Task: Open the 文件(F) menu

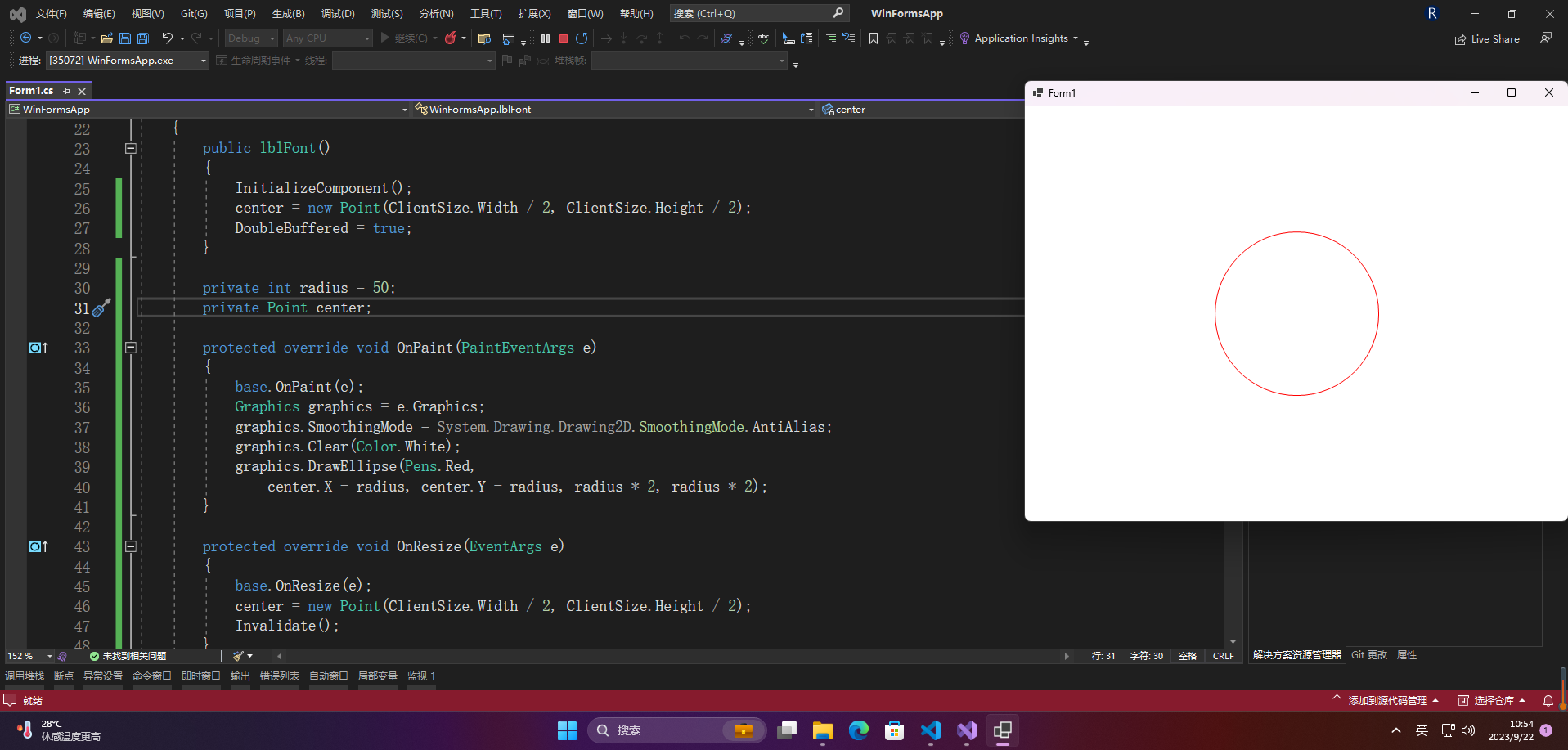Action: (x=52, y=13)
